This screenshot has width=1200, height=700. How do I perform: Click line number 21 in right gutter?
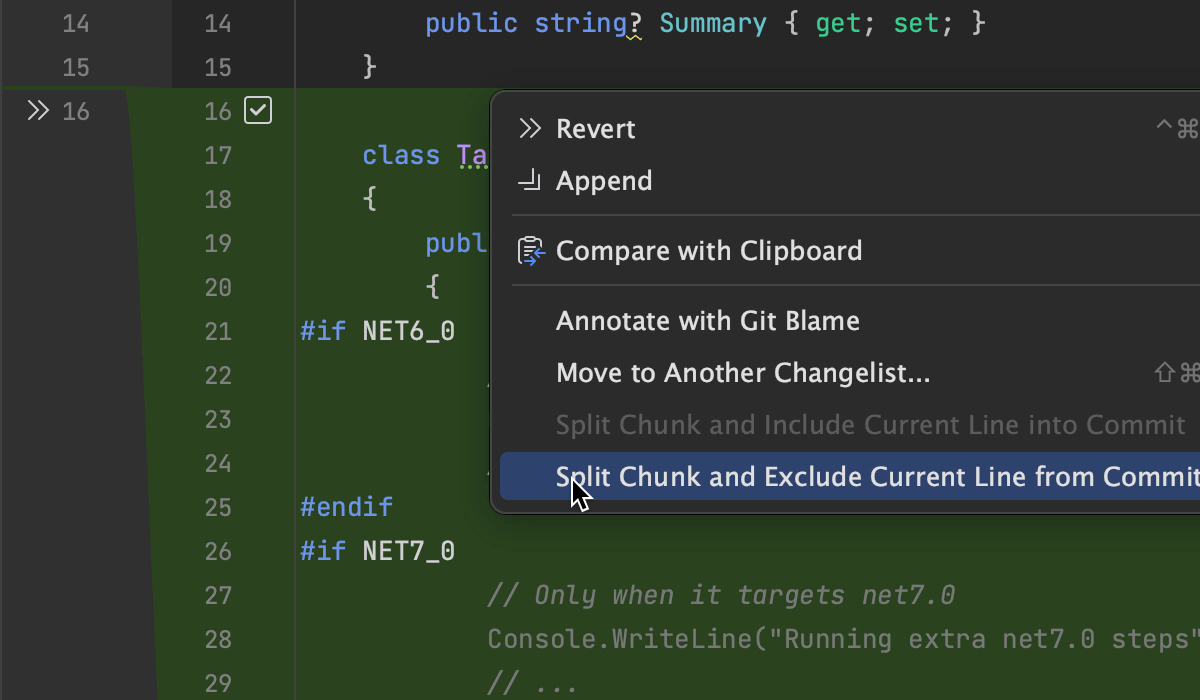click(218, 331)
